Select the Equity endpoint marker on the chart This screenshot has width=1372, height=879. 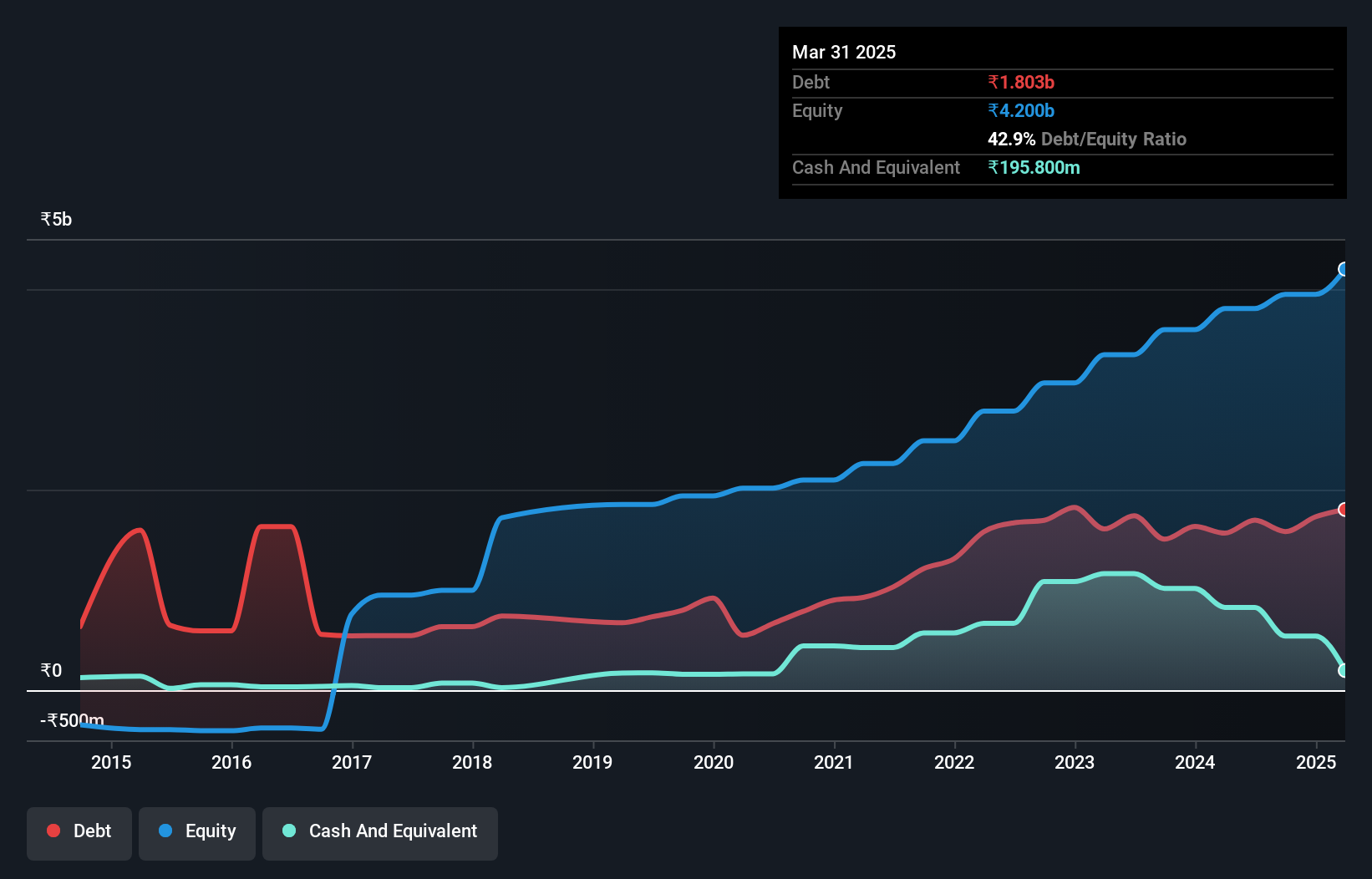point(1342,269)
